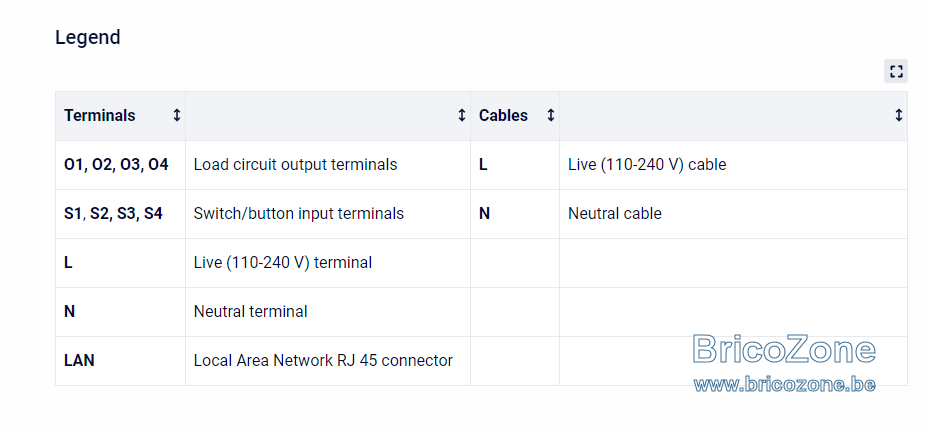Select the Live (110-240 V) terminal cell

tap(328, 263)
